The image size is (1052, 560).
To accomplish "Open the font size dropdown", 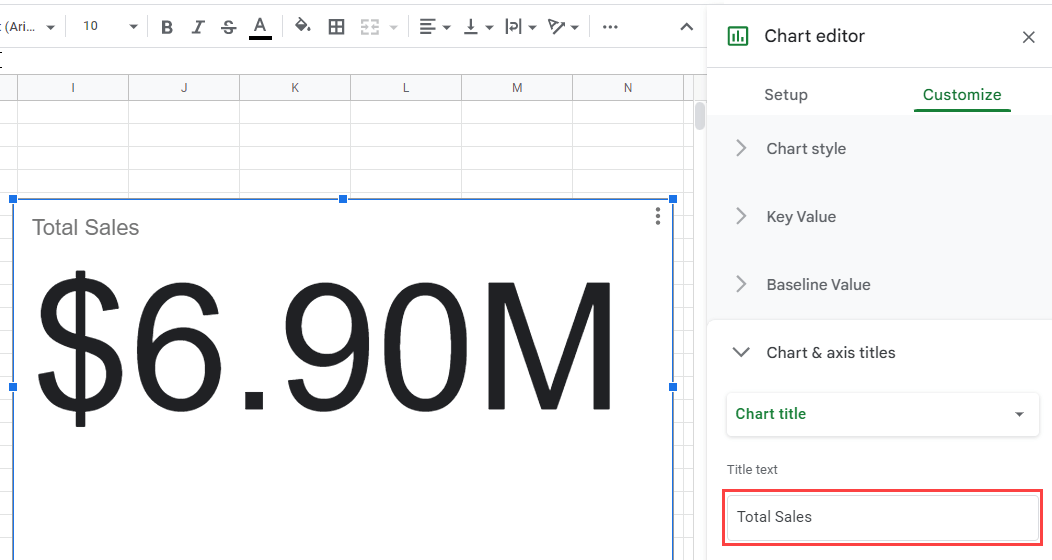I will [110, 26].
